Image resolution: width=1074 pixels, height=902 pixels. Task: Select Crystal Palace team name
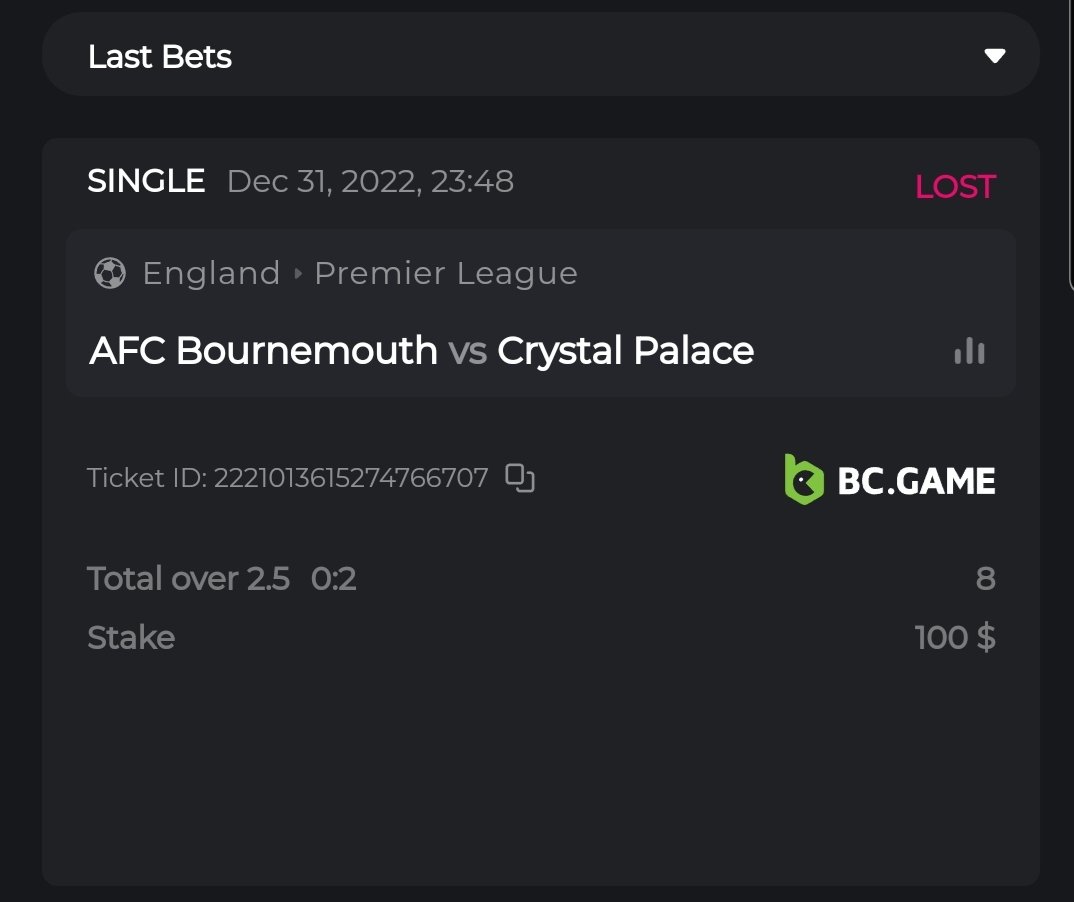tap(625, 351)
